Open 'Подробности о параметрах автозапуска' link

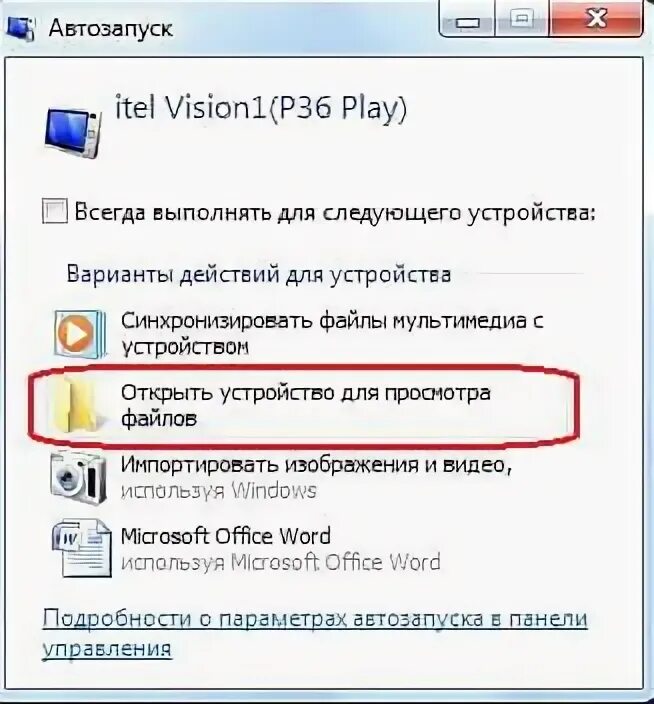315,634
